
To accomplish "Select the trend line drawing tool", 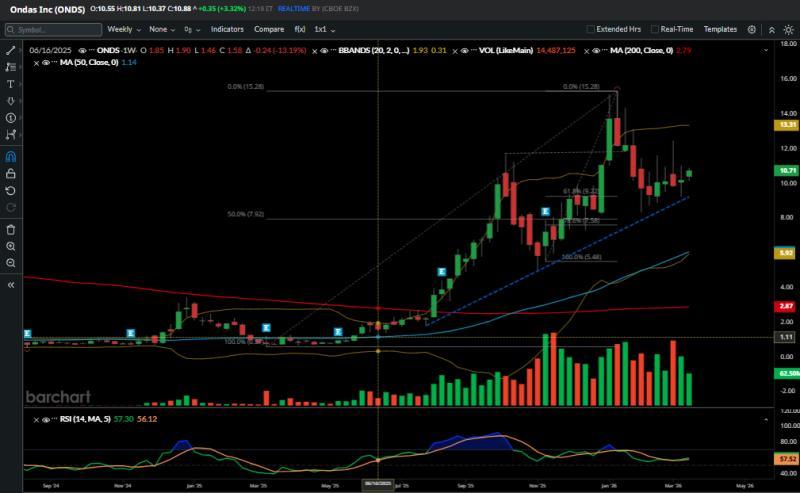I will pyautogui.click(x=11, y=49).
